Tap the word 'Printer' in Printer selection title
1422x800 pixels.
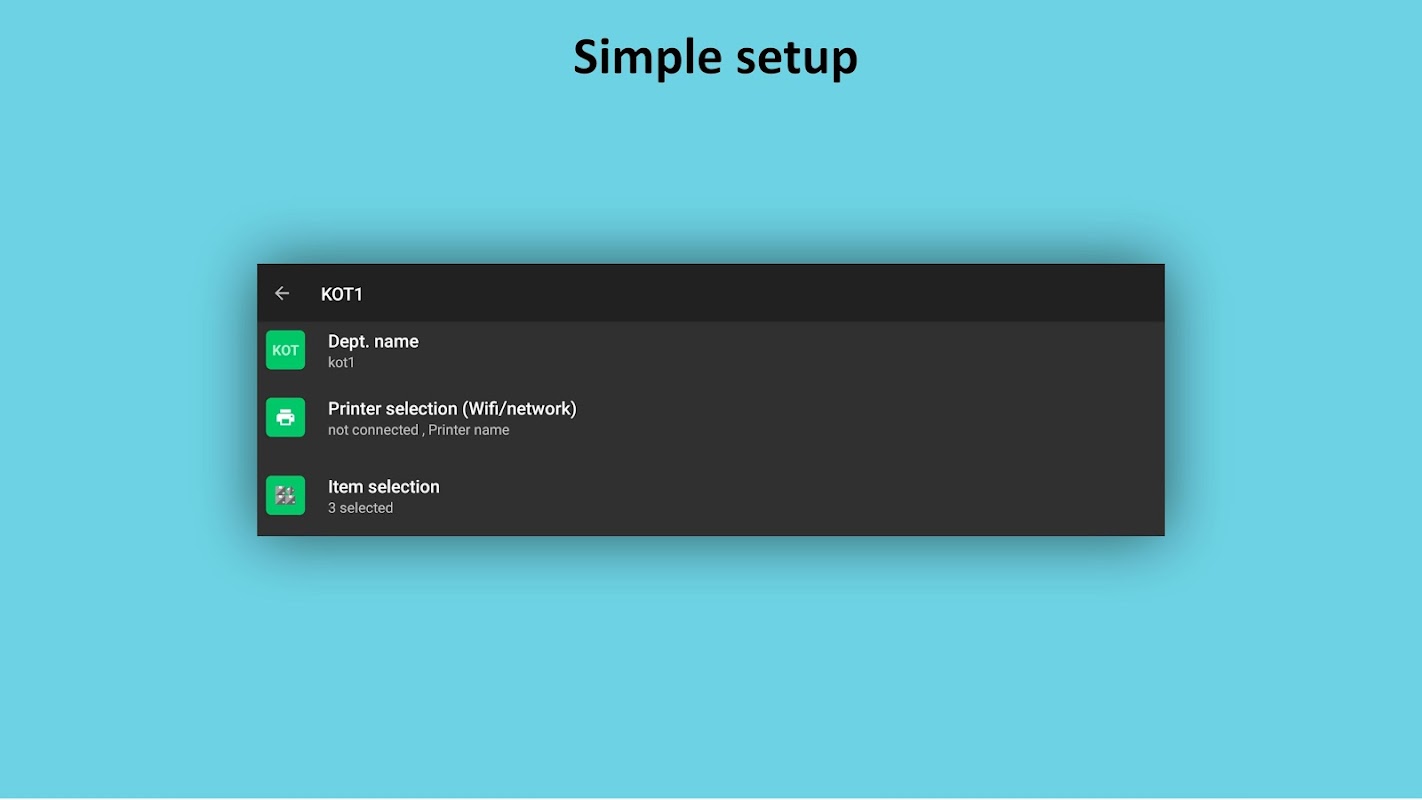pos(356,409)
